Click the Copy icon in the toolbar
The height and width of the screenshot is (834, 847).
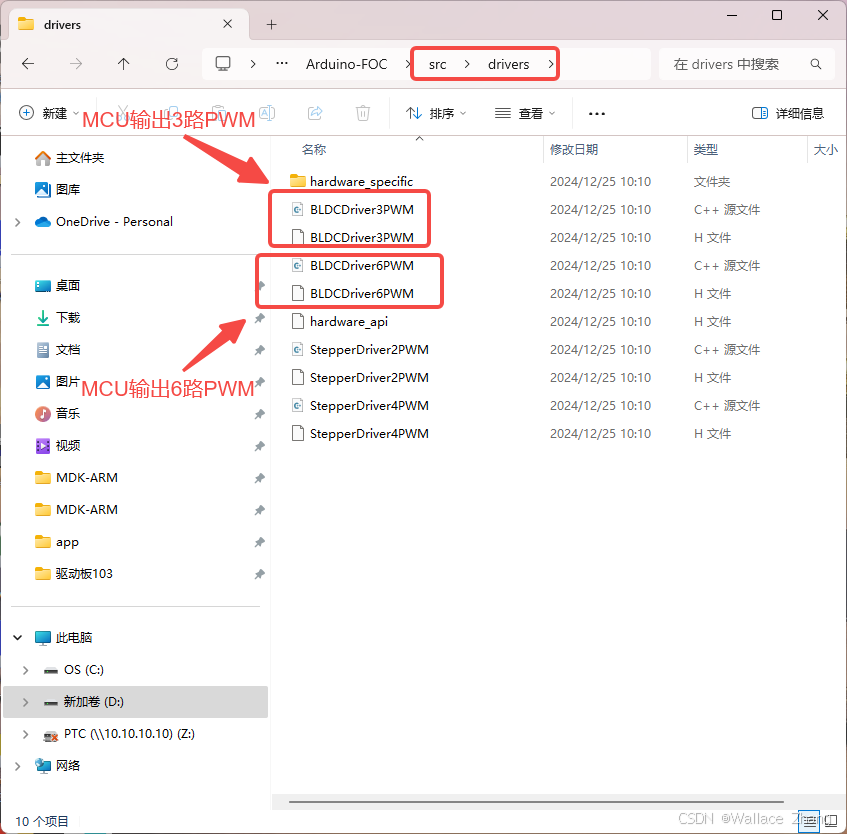(x=172, y=113)
